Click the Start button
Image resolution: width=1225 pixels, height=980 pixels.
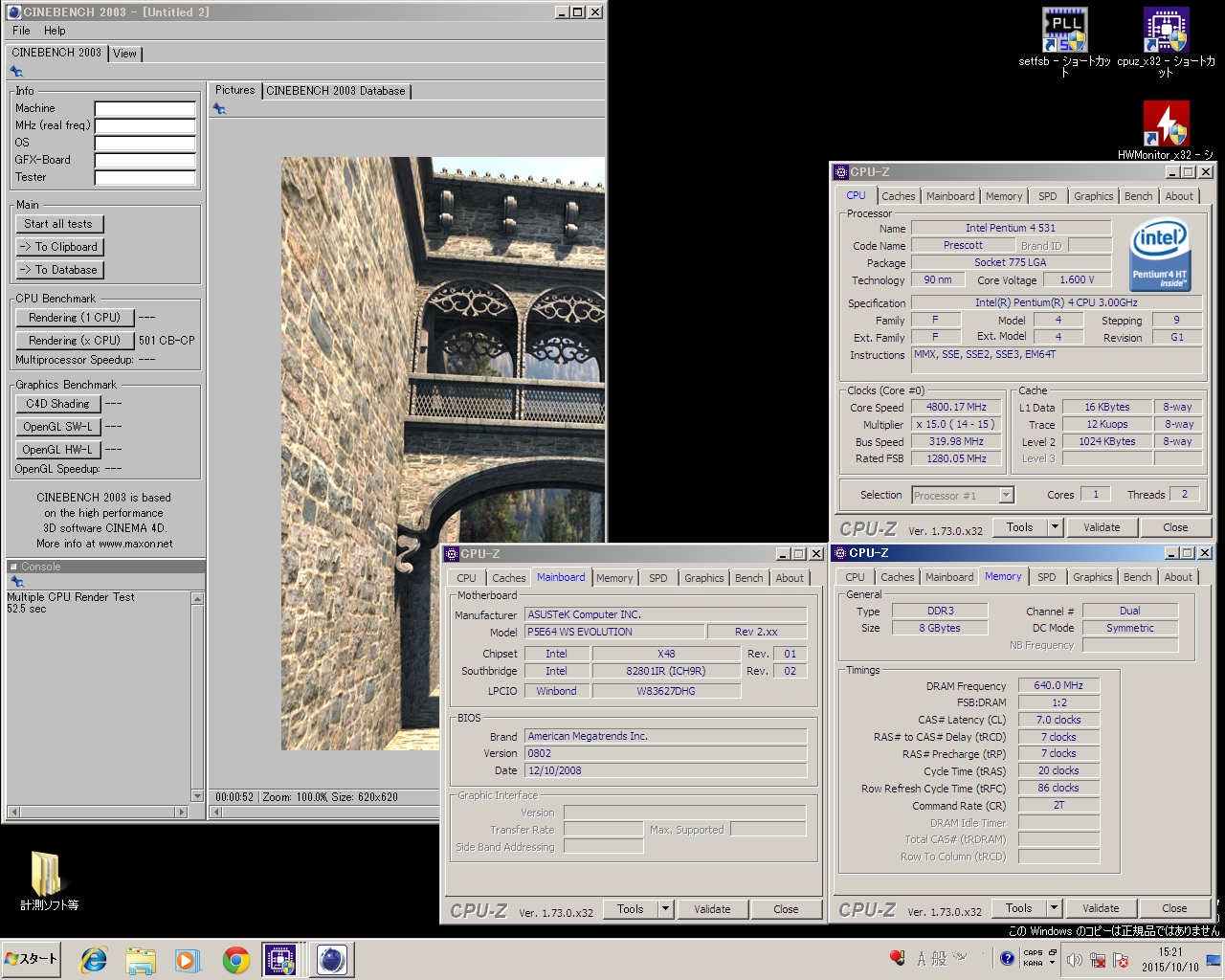click(32, 959)
